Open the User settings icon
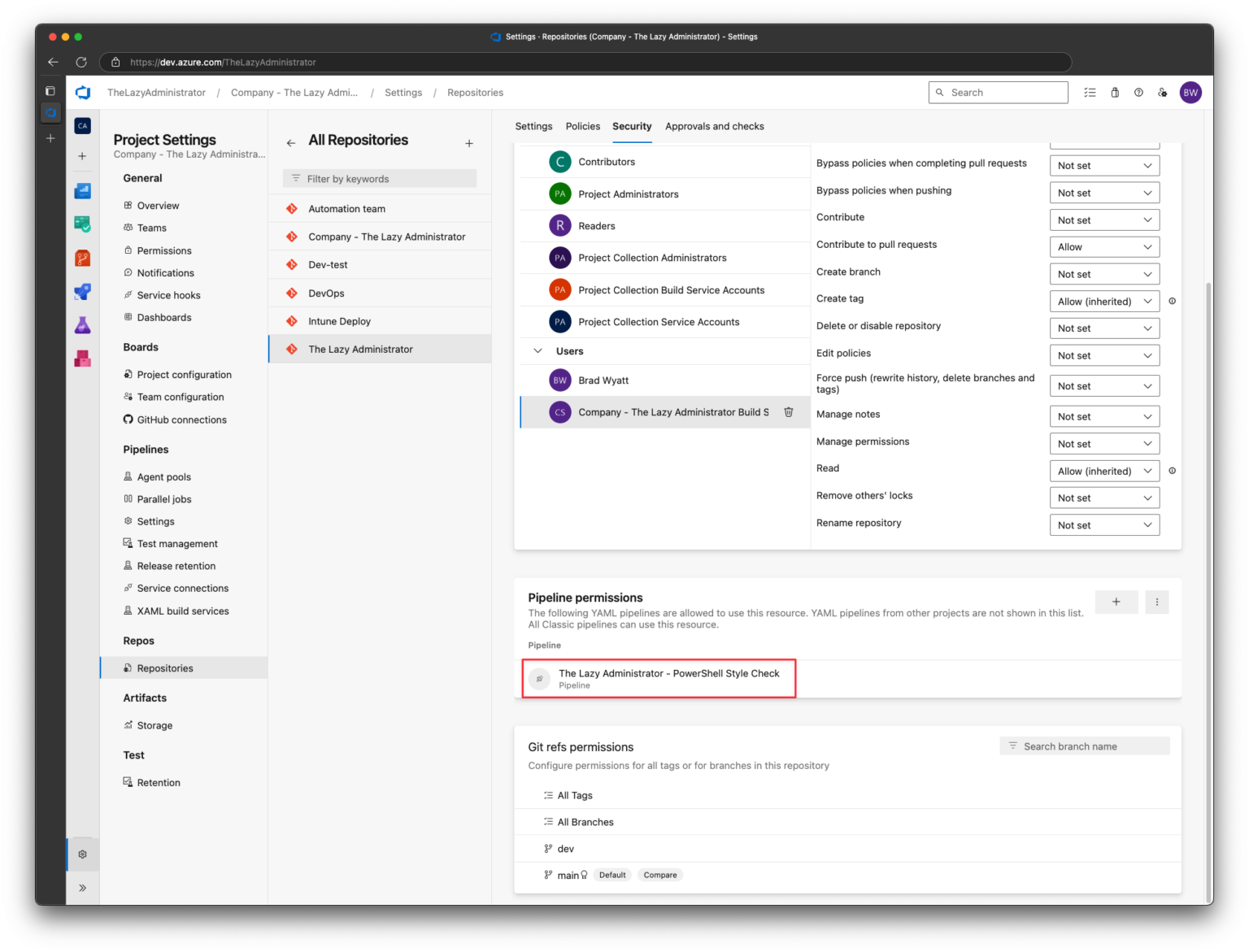This screenshot has width=1249, height=952. pyautogui.click(x=1163, y=93)
